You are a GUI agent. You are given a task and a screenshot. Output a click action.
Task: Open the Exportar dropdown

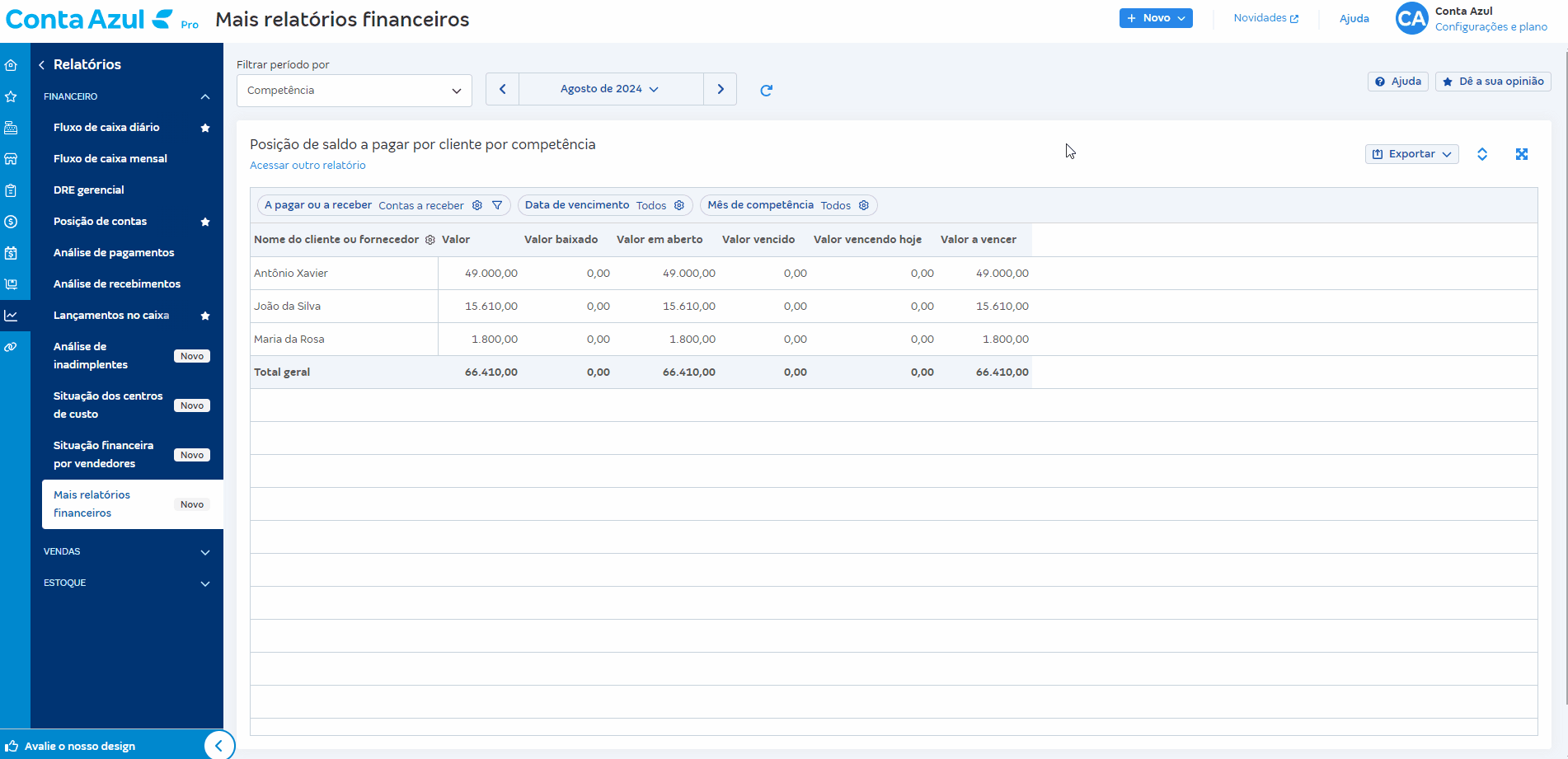[1411, 154]
